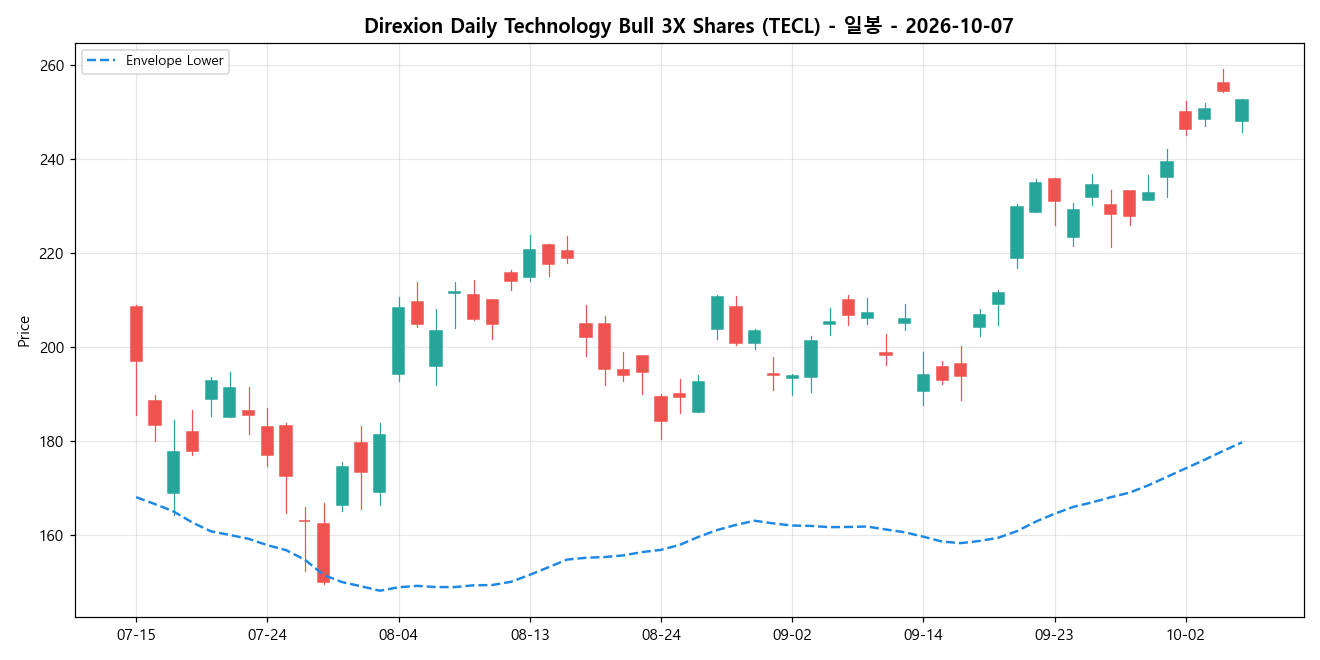Click the x-axis date label 09-14
This screenshot has width=1320, height=660.
923,634
